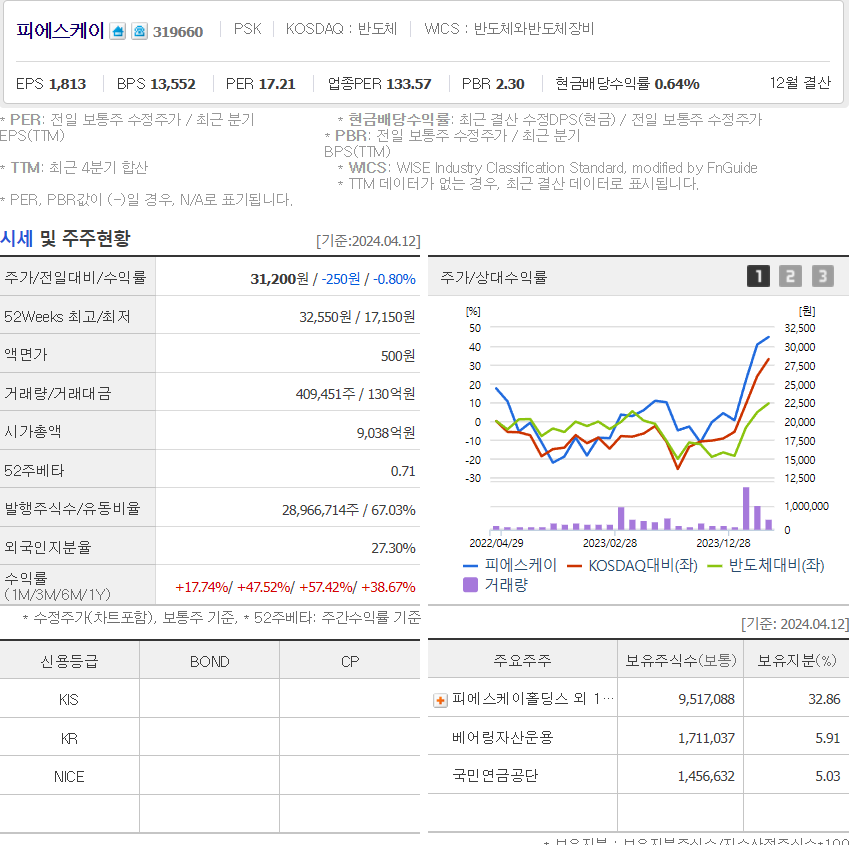Viewport: 850px width, 845px height.
Task: Switch to chart tab 1
Action: pos(758,276)
